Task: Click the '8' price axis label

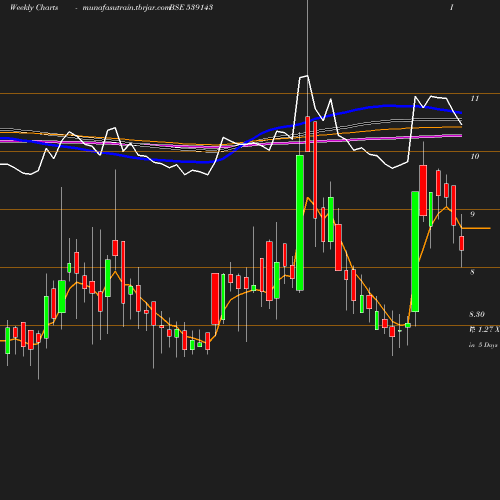Action: (472, 272)
